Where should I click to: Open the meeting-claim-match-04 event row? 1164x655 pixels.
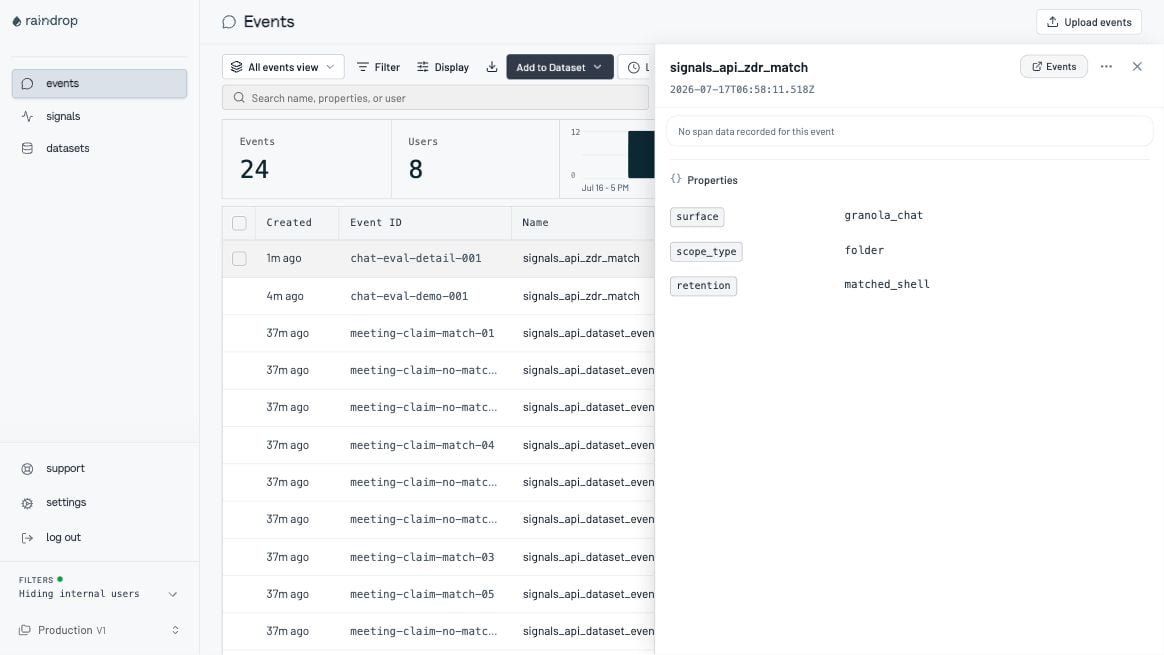tap(438, 445)
